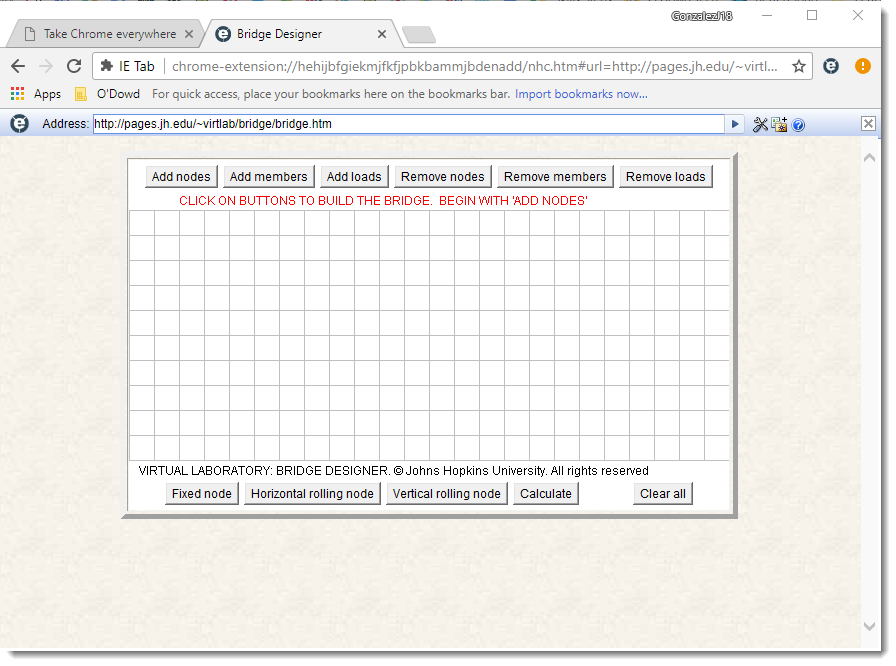Open IE Tab settings tools icon
This screenshot has height=666, width=896.
760,124
